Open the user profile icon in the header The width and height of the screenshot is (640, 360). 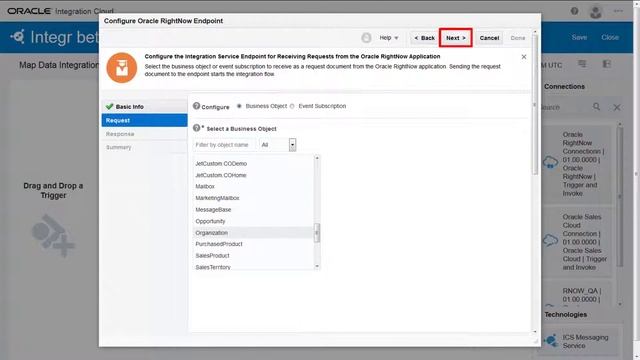[596, 11]
